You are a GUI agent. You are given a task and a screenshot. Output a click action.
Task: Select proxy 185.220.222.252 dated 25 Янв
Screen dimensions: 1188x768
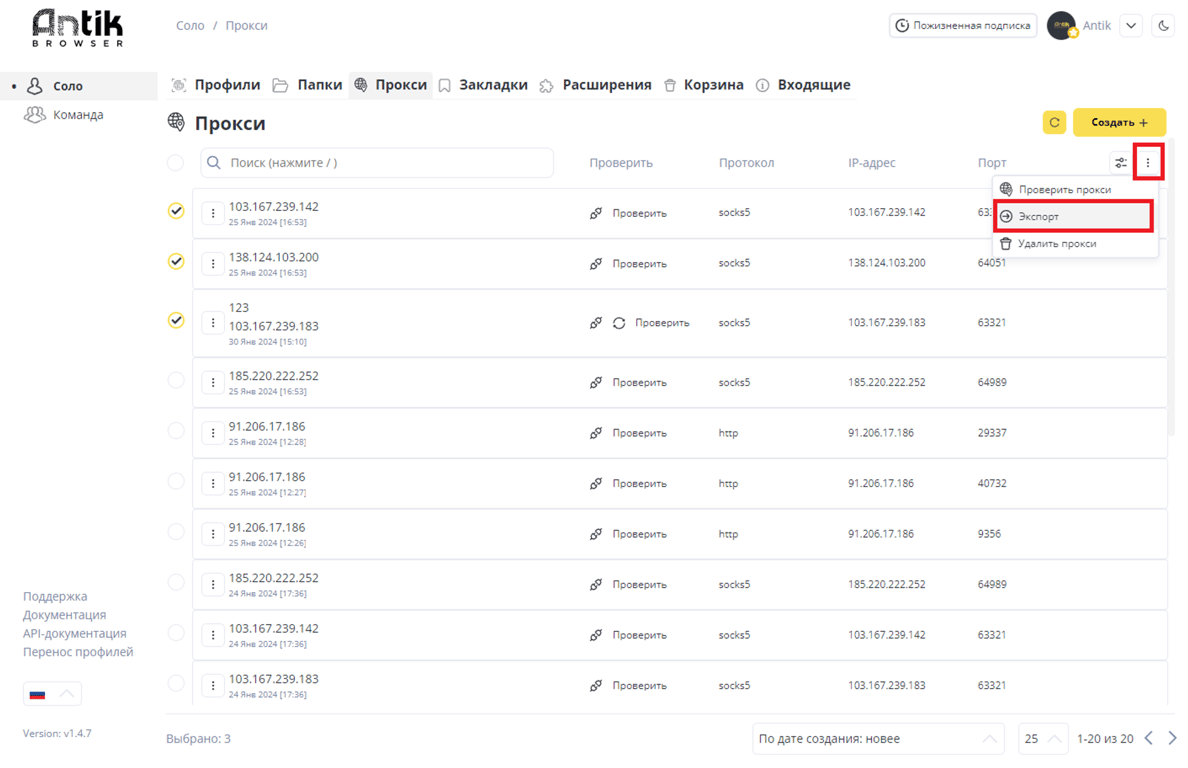pos(176,380)
